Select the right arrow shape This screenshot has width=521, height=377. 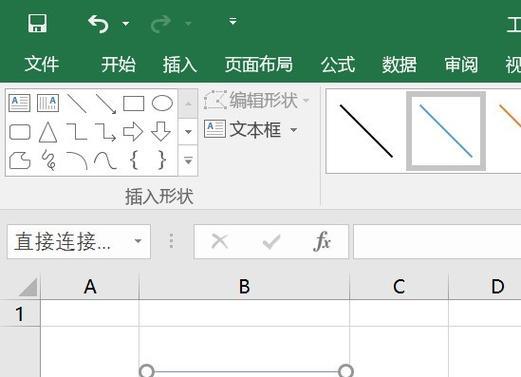coord(133,131)
